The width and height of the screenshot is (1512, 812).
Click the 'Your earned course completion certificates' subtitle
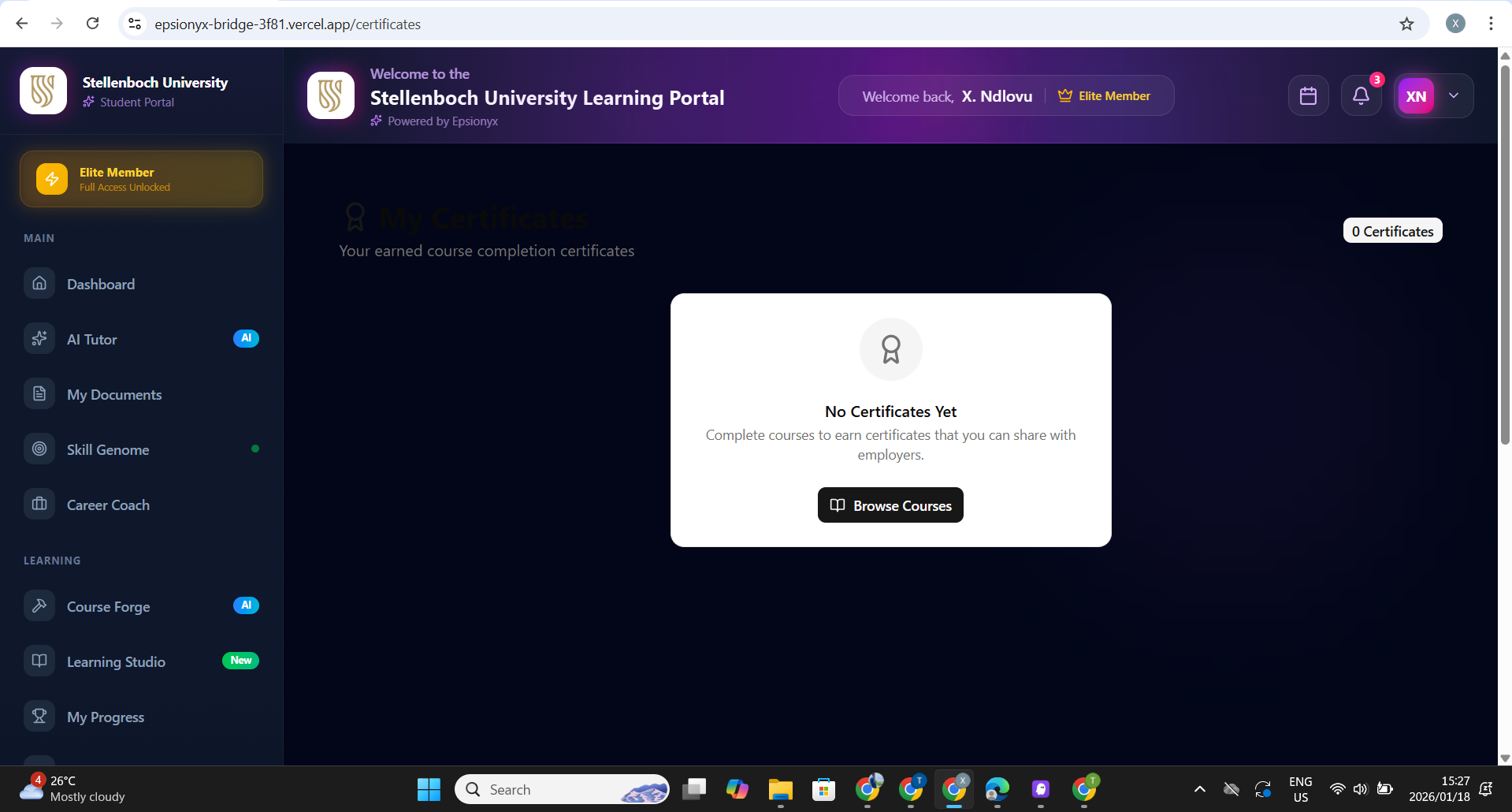487,251
